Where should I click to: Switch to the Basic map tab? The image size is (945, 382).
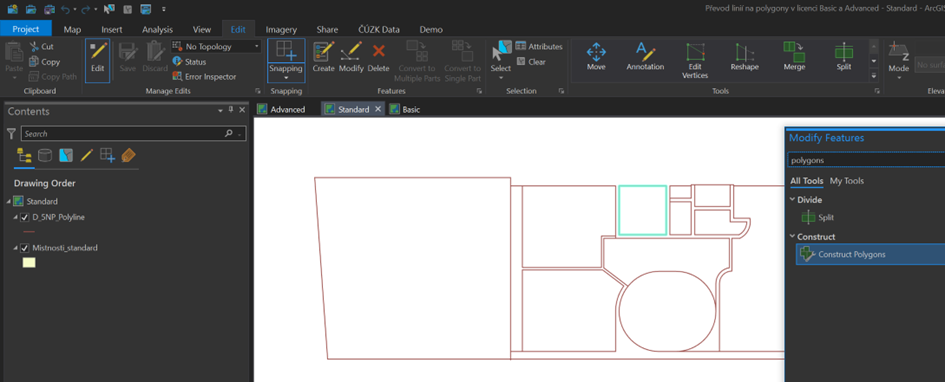click(404, 110)
